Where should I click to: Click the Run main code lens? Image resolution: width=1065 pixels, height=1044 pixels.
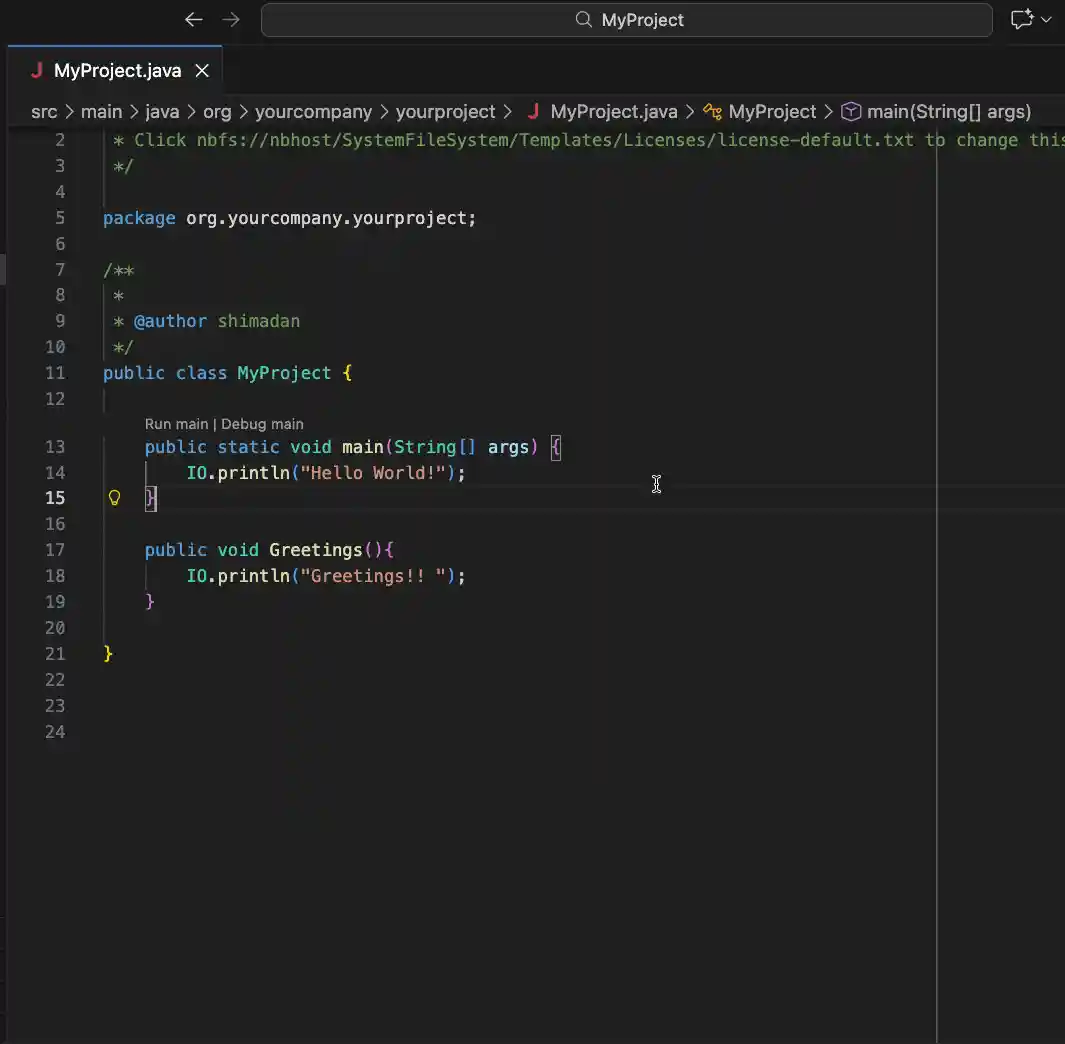pyautogui.click(x=176, y=424)
